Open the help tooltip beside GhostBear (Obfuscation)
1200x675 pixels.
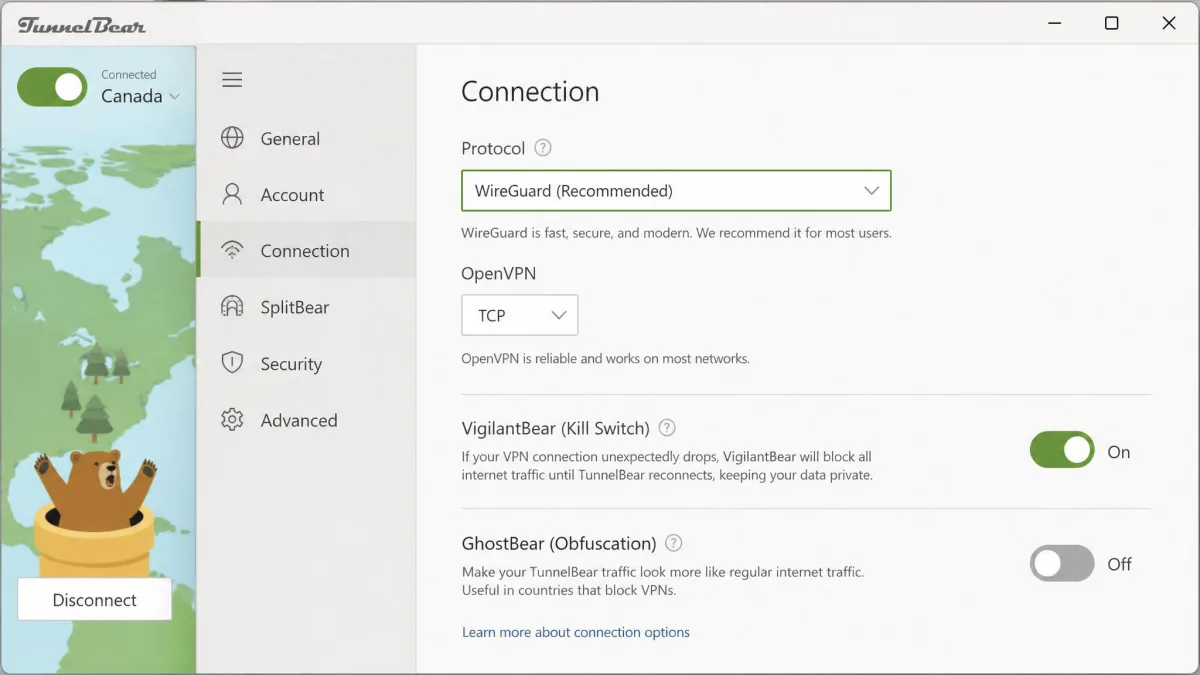point(674,543)
